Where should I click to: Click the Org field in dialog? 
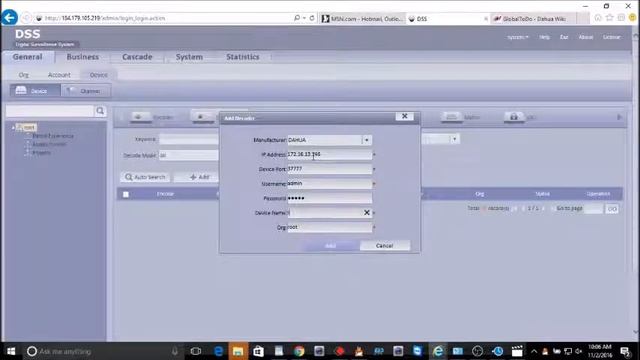tap(329, 227)
